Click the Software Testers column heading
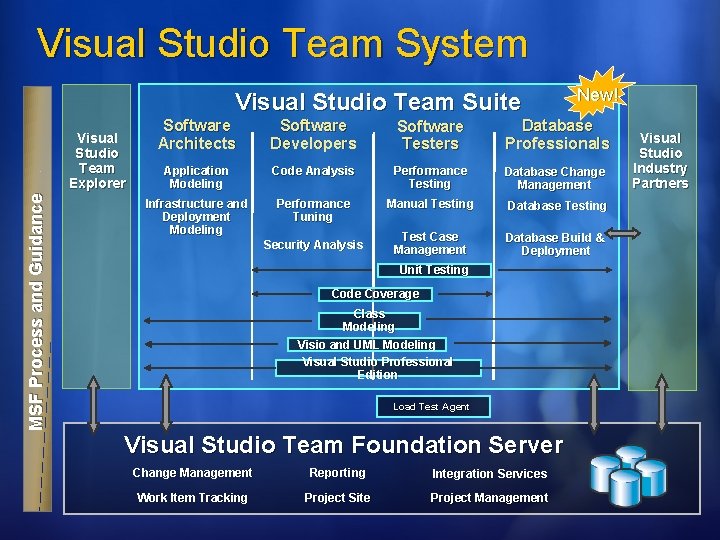The image size is (720, 540). pyautogui.click(x=430, y=135)
